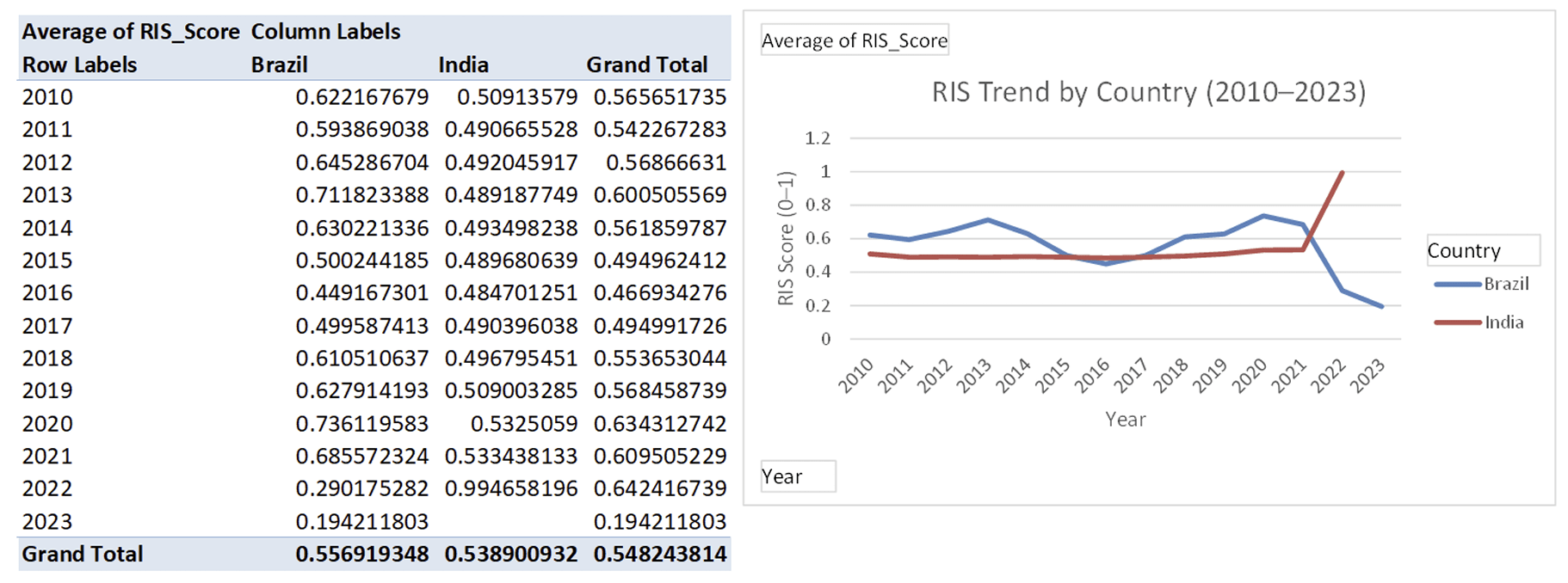Click the 2011 row label in the table
This screenshot has height=583, width=1568.
[x=47, y=130]
